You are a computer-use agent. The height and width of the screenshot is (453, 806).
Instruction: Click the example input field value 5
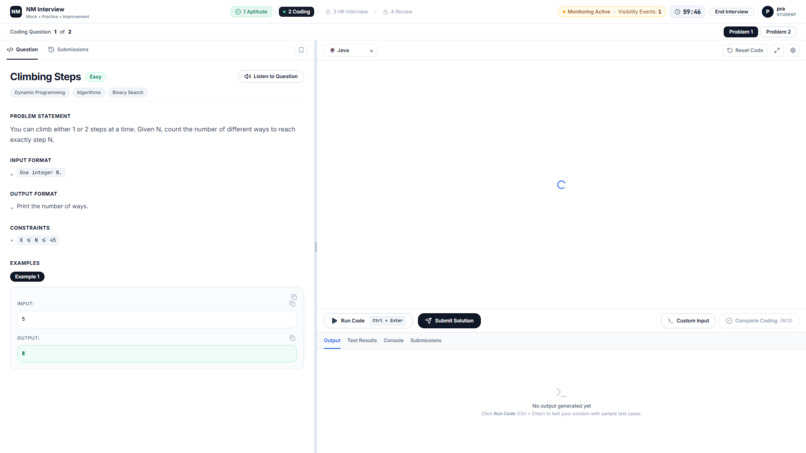pyautogui.click(x=157, y=319)
